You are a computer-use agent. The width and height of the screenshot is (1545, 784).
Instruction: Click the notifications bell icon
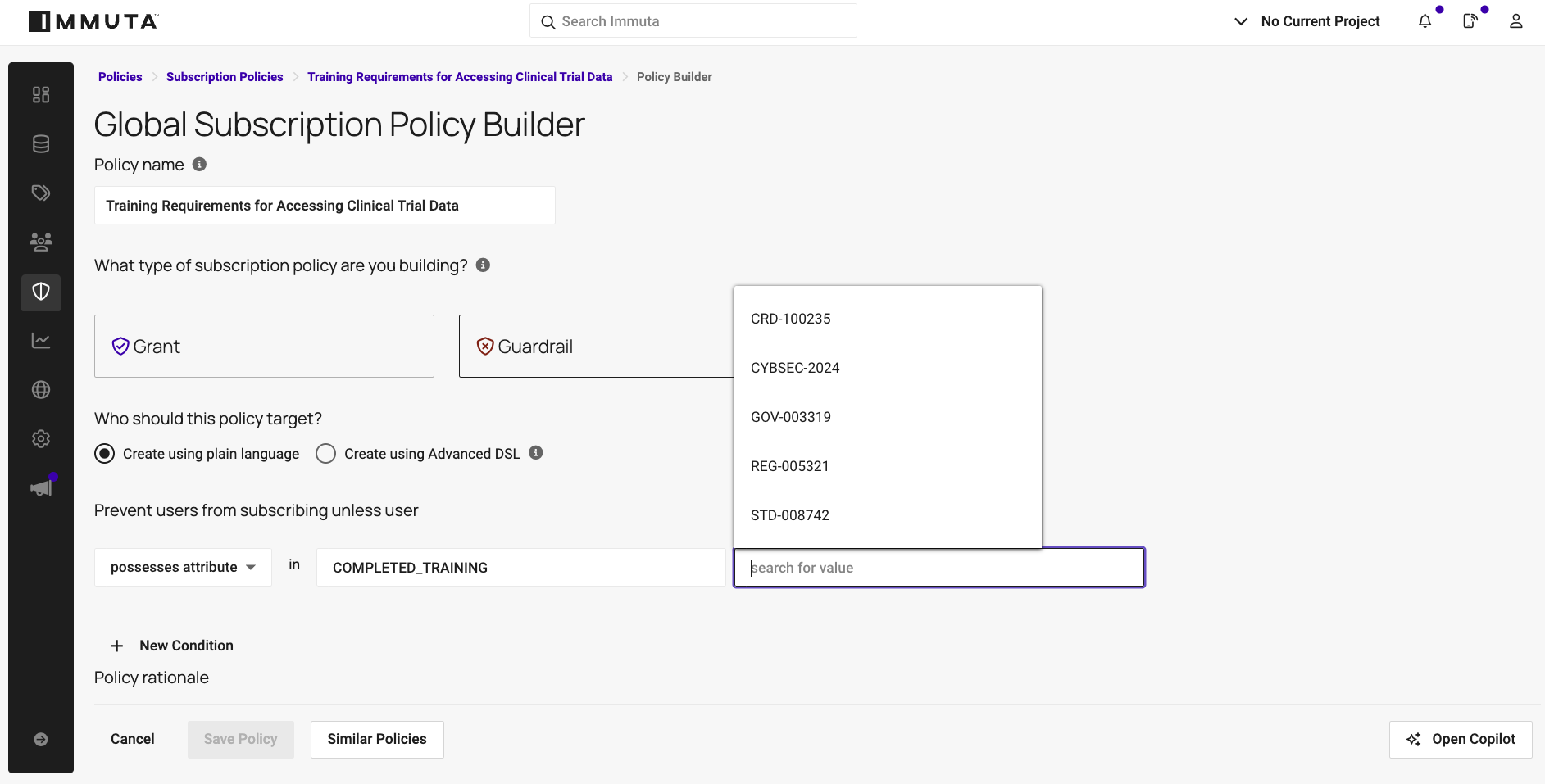pos(1425,21)
